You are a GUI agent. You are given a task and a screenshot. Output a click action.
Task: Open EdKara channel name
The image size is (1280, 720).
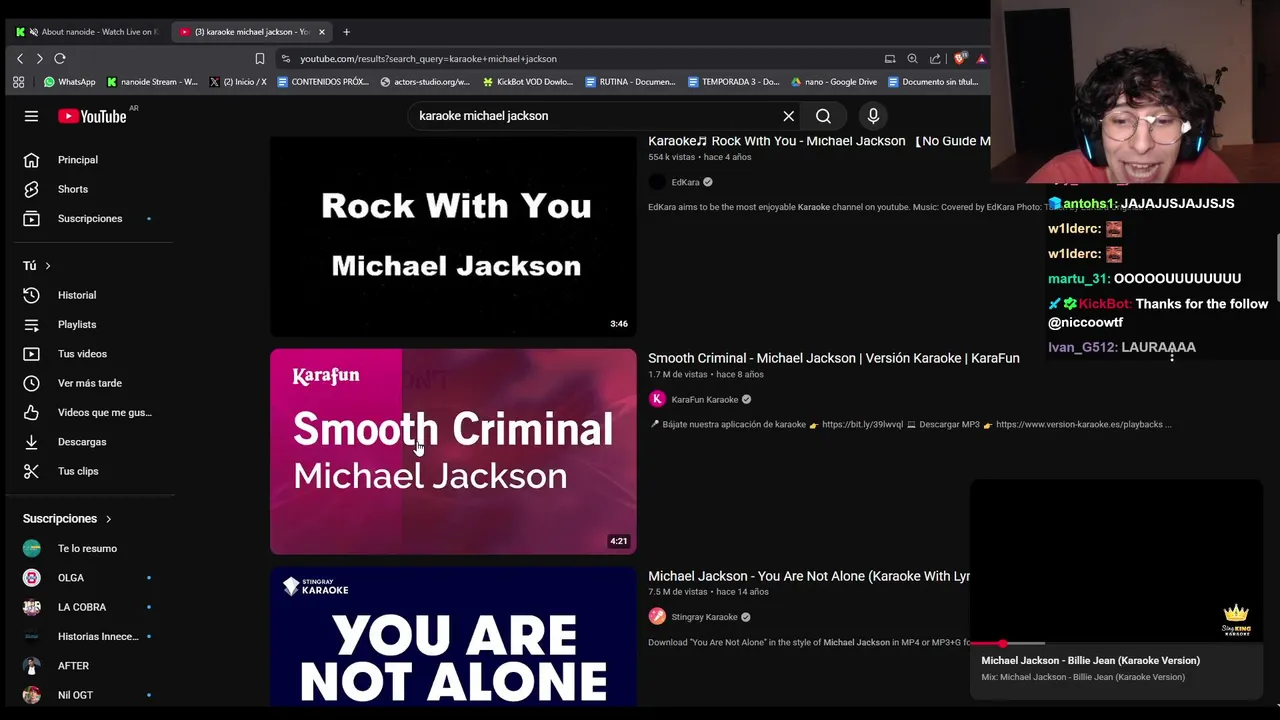[x=685, y=182]
